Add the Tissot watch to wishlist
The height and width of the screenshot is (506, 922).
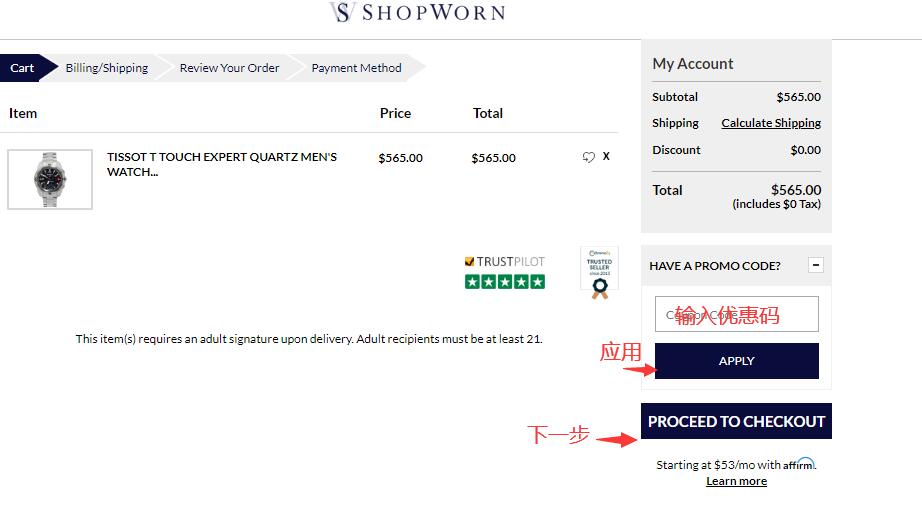click(588, 157)
